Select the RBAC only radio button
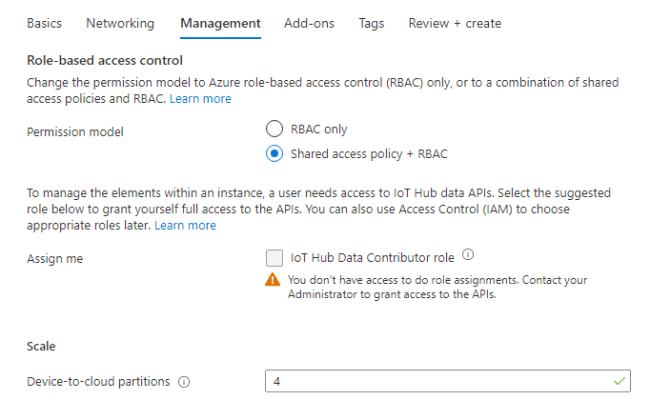Image resolution: width=650 pixels, height=400 pixels. pyautogui.click(x=274, y=129)
